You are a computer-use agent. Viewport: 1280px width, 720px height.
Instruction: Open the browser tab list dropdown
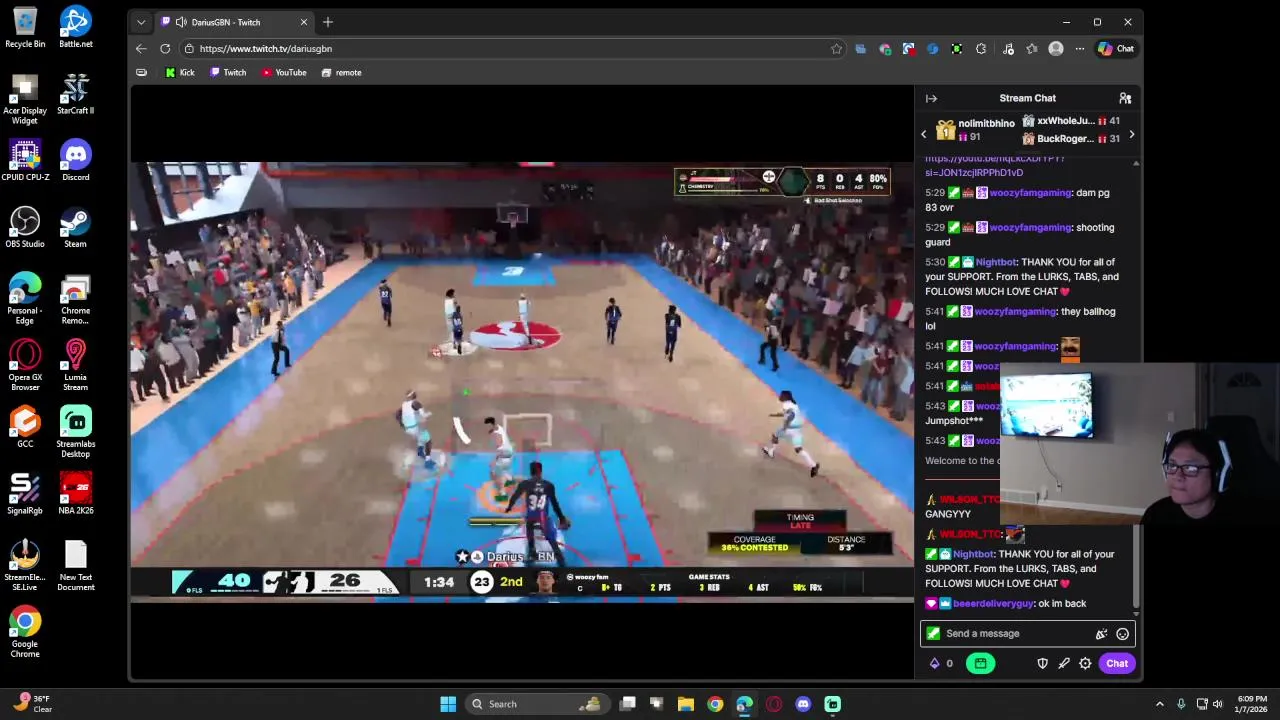[x=141, y=22]
